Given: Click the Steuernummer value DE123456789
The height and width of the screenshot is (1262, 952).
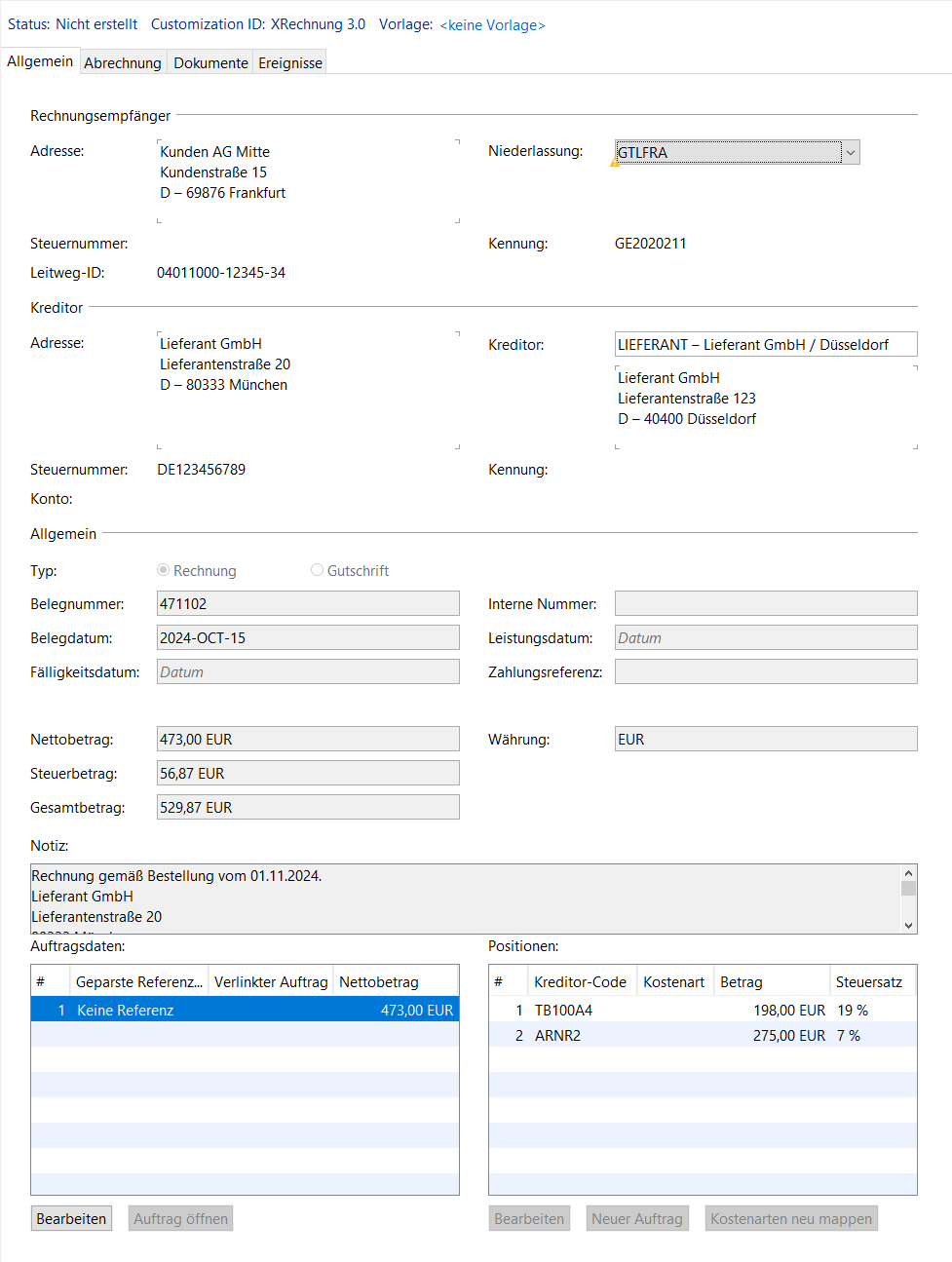Looking at the screenshot, I should [x=202, y=470].
